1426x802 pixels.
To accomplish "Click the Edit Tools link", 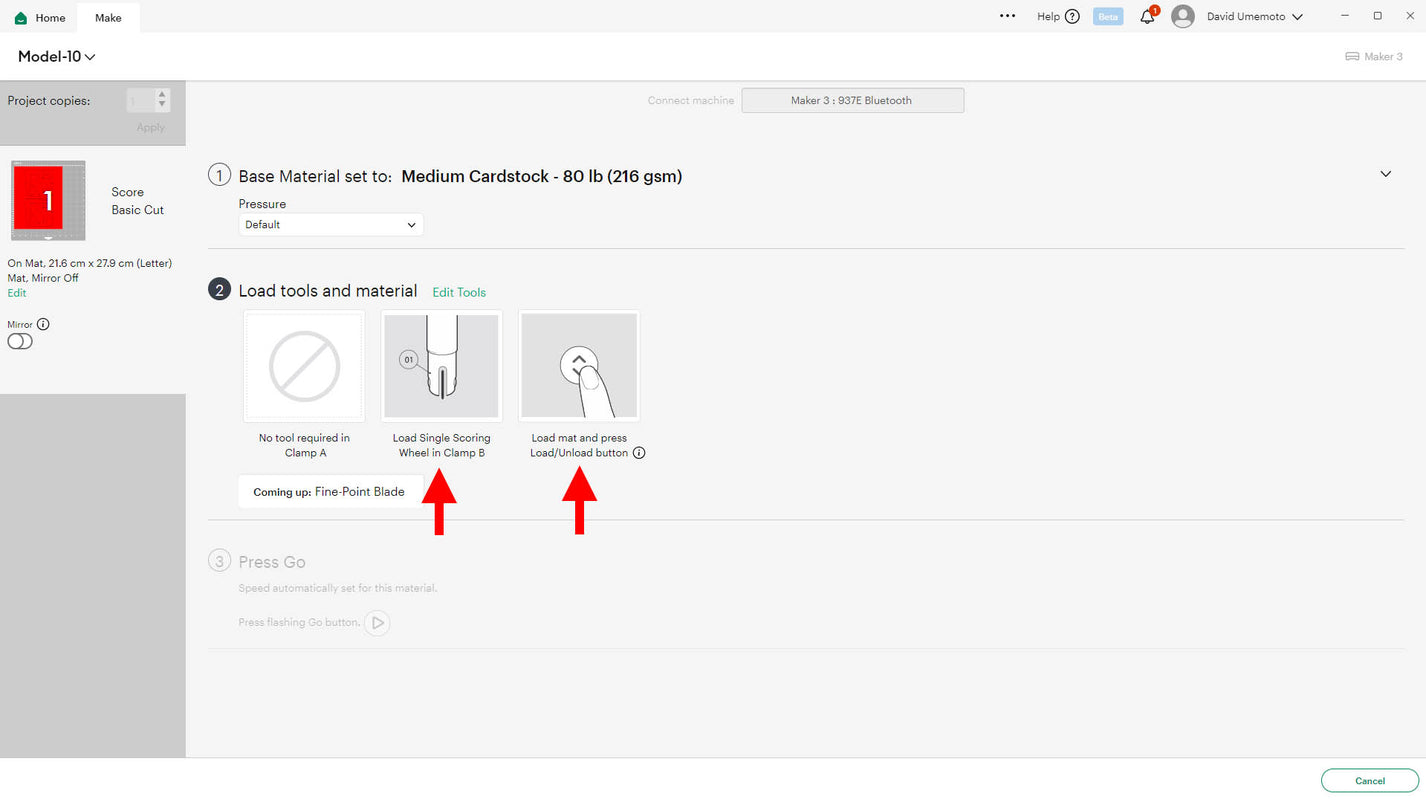I will (459, 292).
